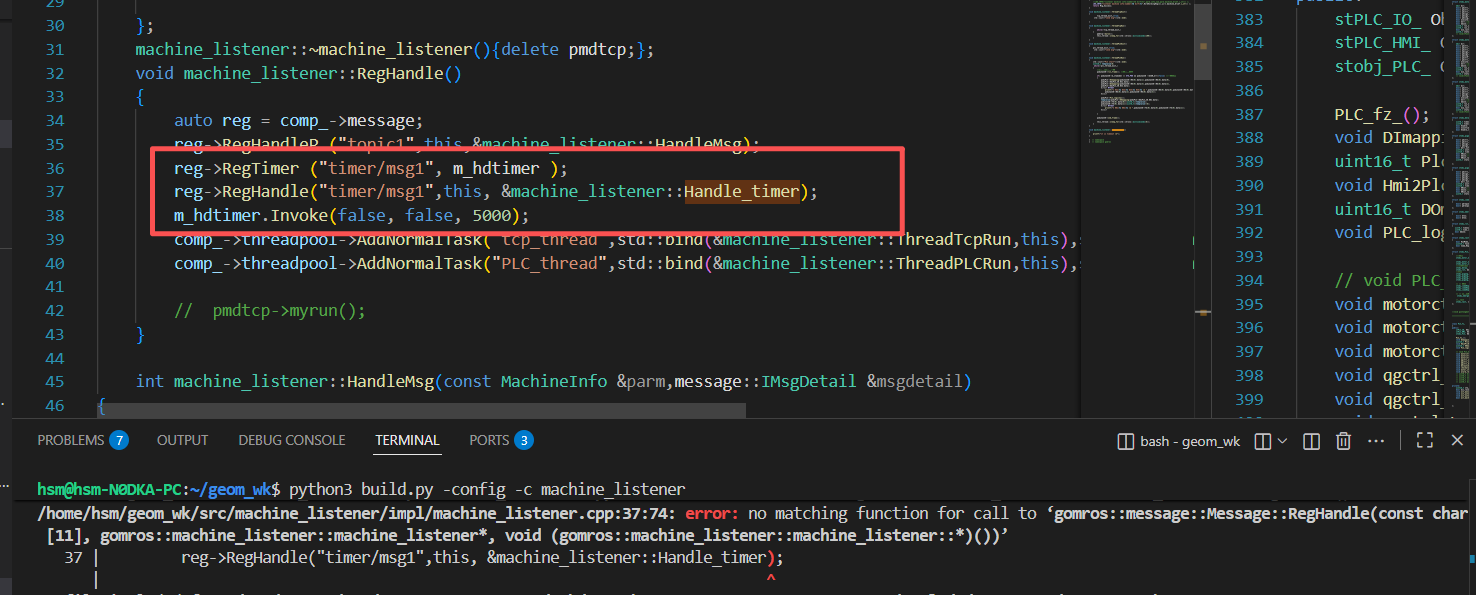
Task: Click the python3 build.py command line
Action: coord(487,489)
